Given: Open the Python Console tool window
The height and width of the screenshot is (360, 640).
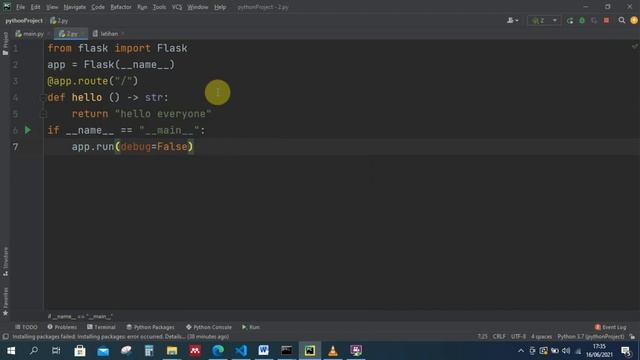Looking at the screenshot, I should pyautogui.click(x=209, y=327).
